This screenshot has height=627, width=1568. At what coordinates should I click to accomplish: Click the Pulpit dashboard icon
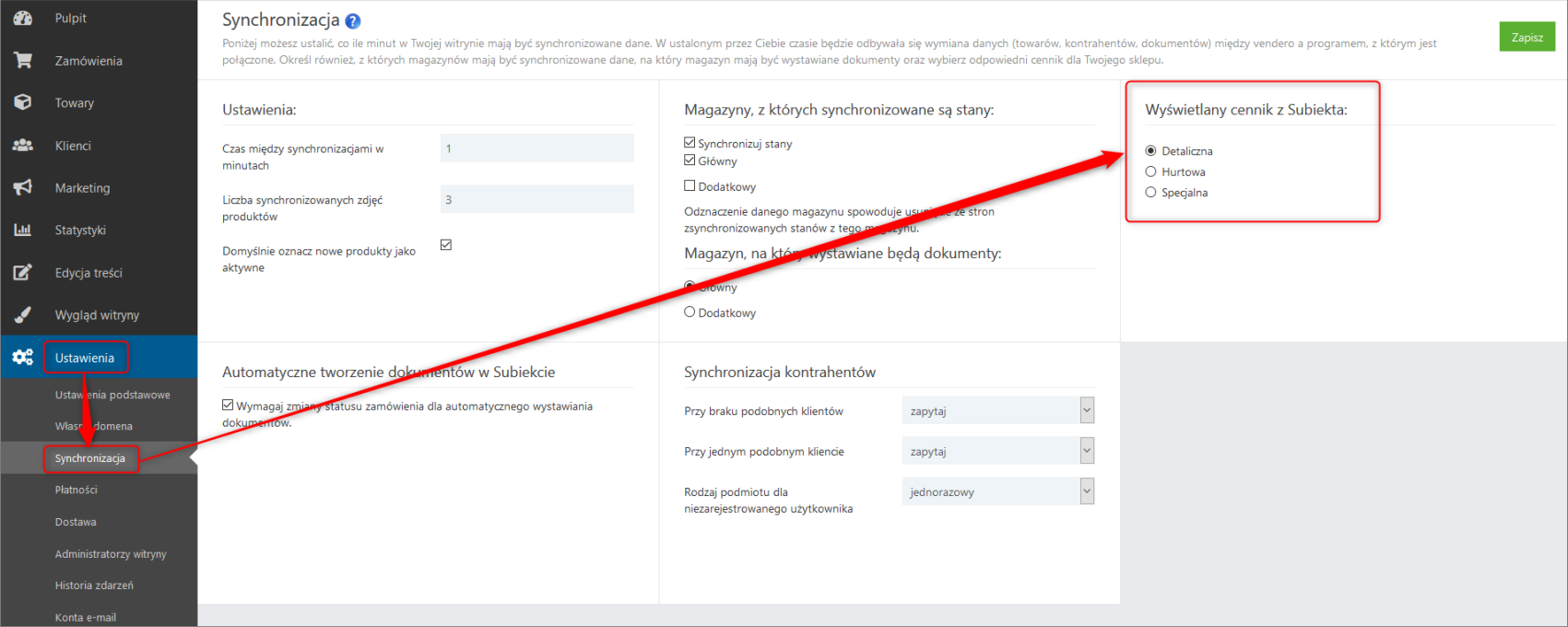pyautogui.click(x=23, y=18)
